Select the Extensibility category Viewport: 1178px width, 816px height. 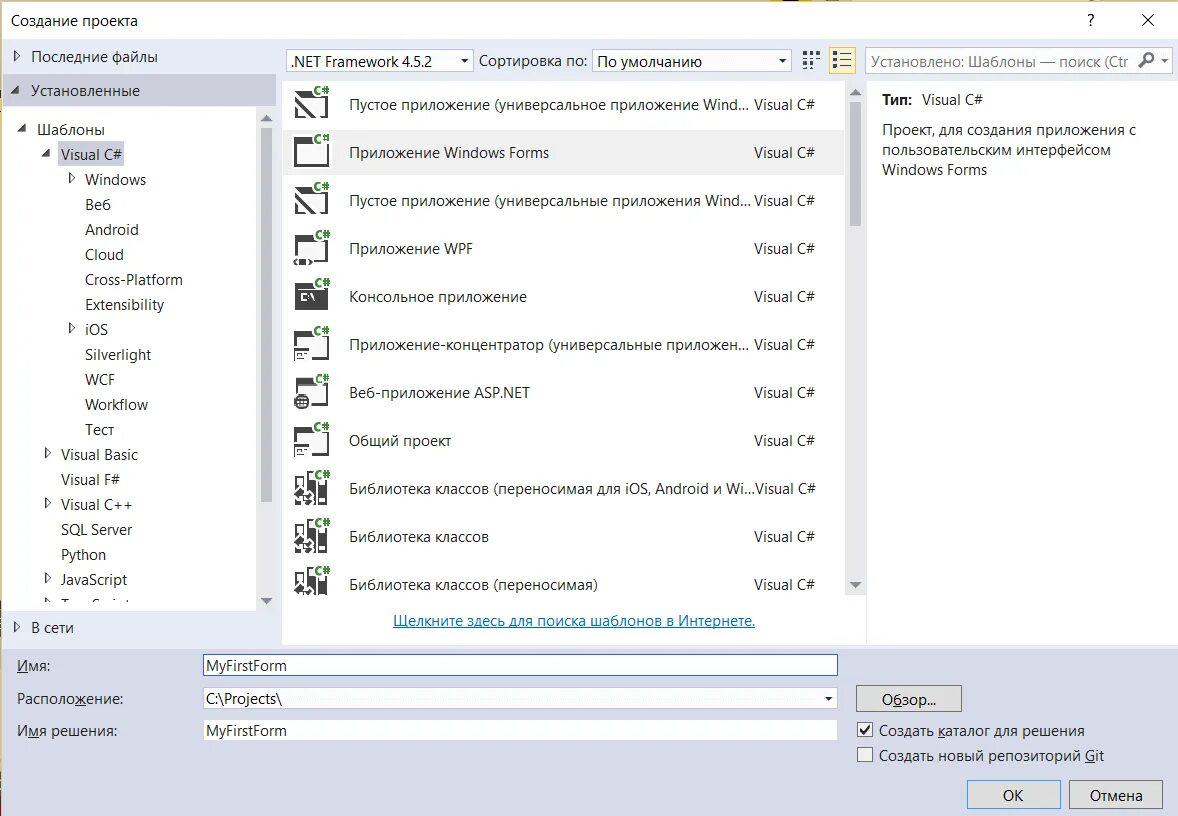click(x=124, y=304)
